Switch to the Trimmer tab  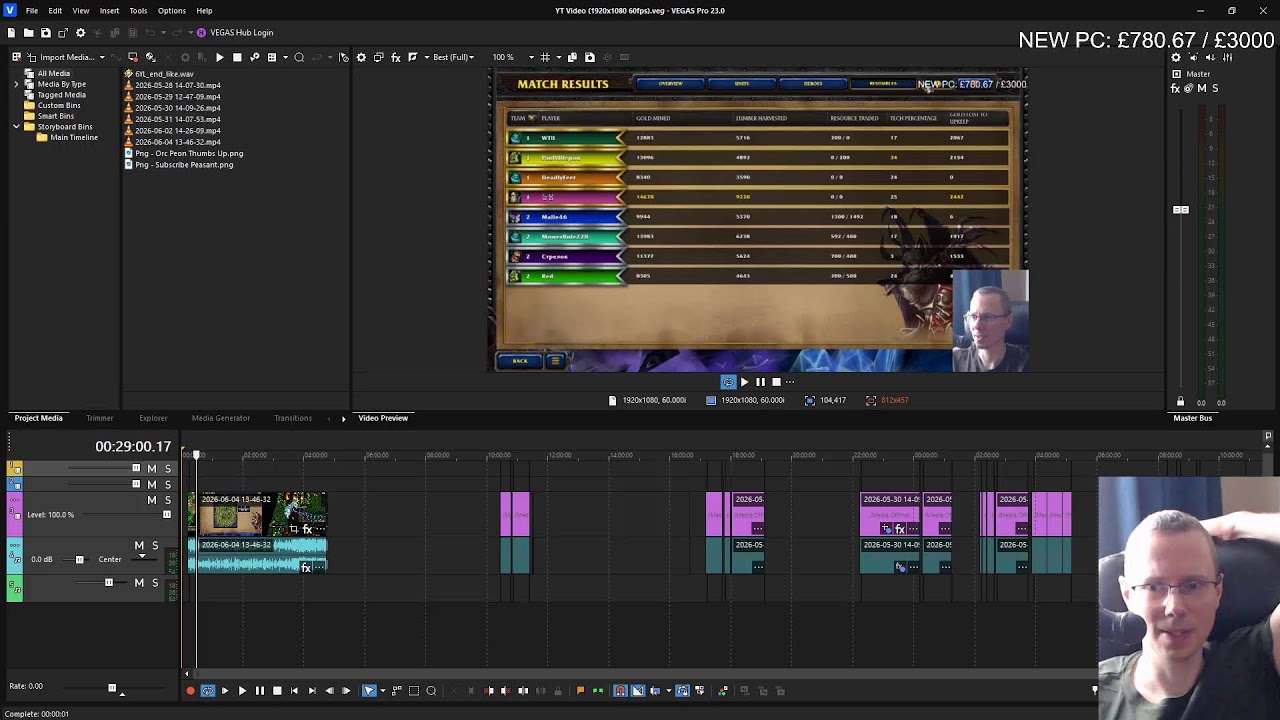point(99,418)
